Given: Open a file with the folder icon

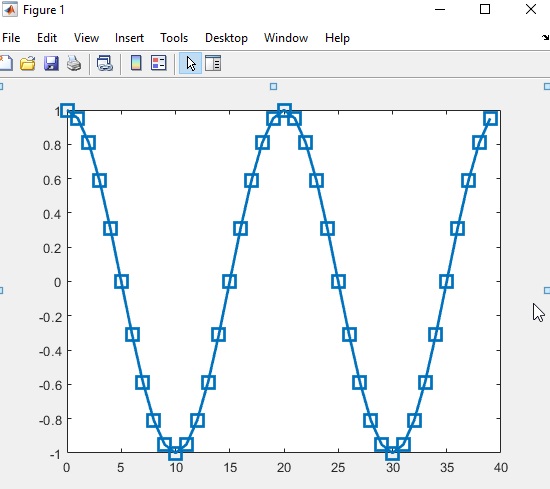Looking at the screenshot, I should point(28,63).
